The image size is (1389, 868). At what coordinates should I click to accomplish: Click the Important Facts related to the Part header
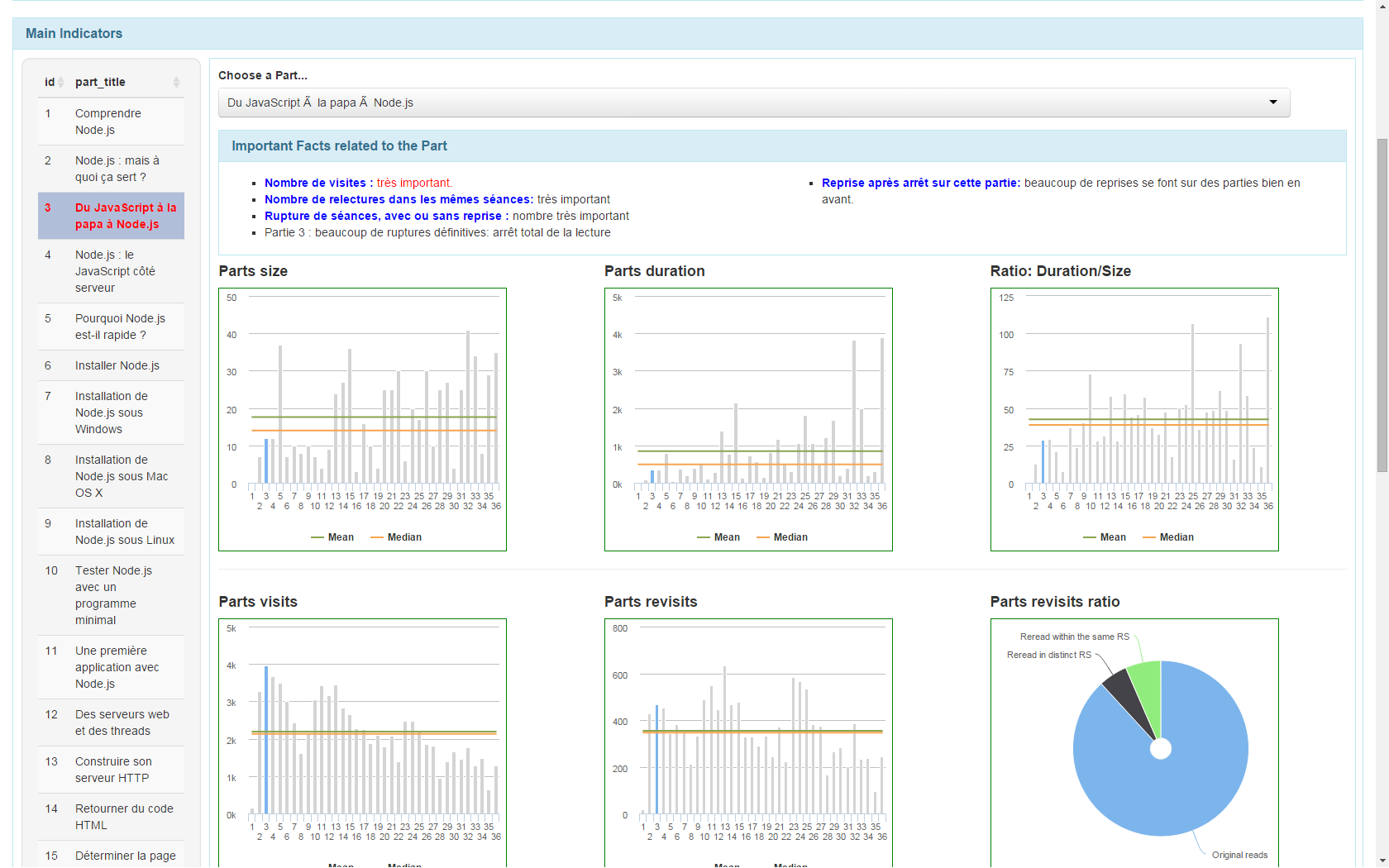pos(782,146)
